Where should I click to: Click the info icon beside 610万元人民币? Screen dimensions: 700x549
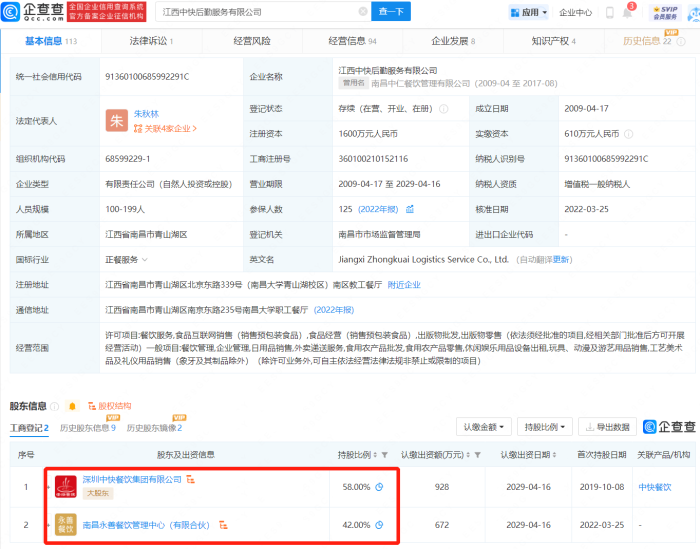point(629,134)
